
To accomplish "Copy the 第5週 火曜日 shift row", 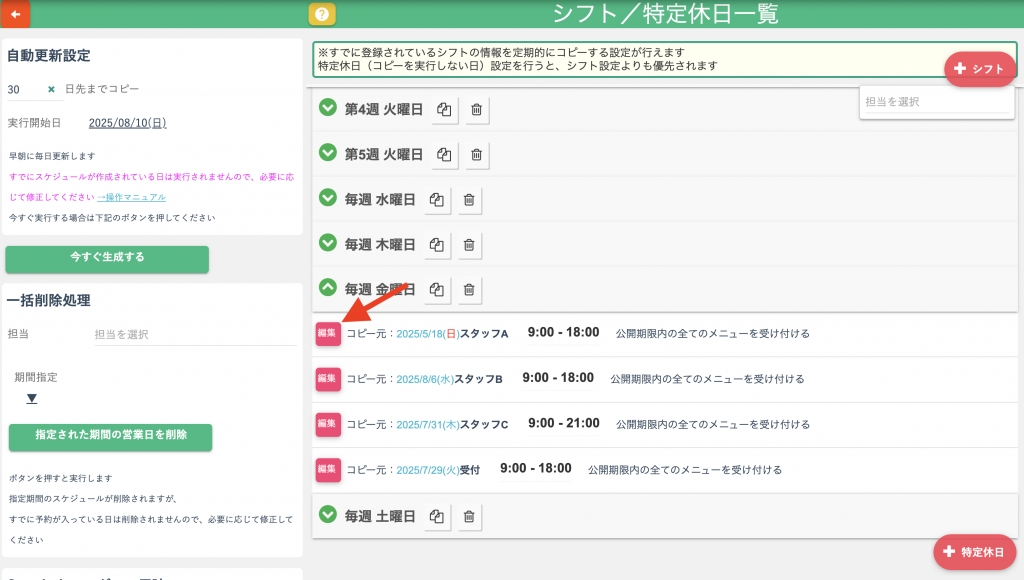I will (x=445, y=154).
